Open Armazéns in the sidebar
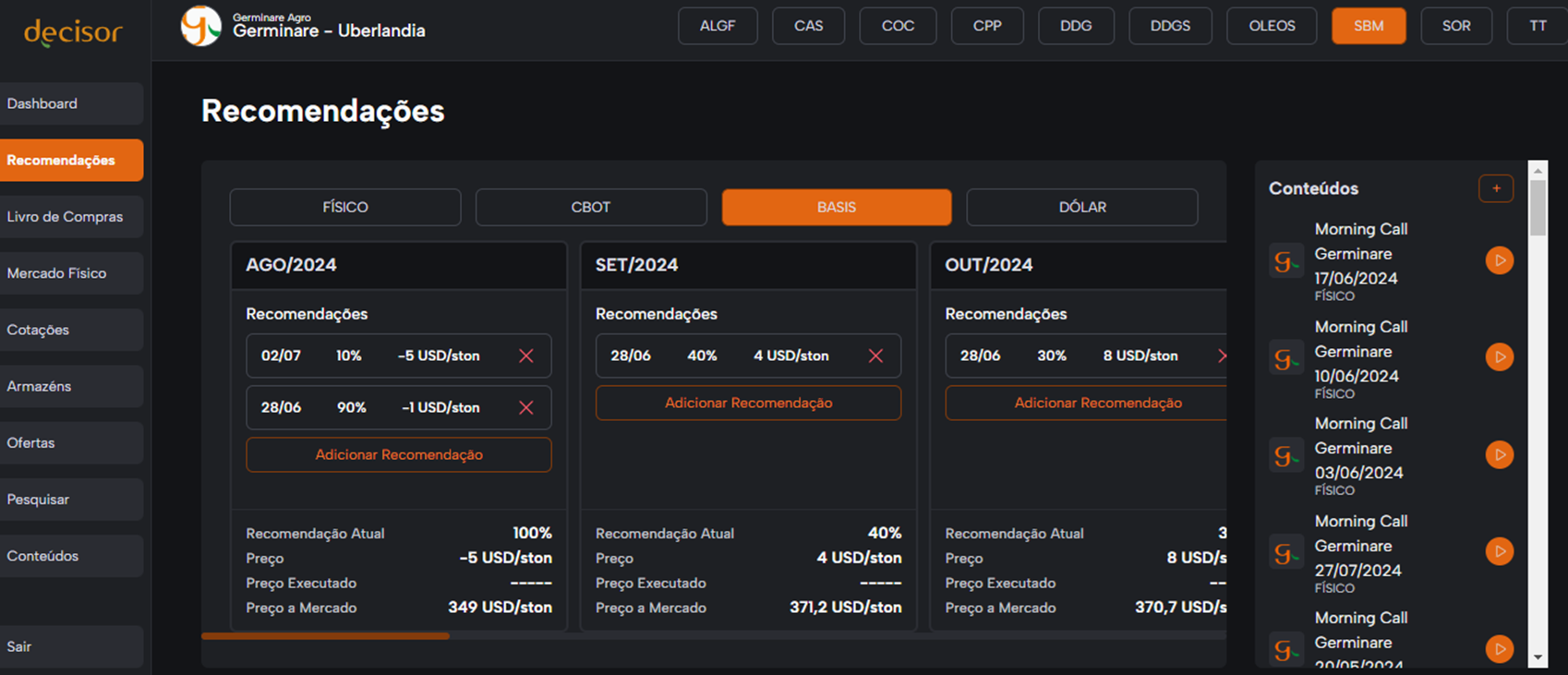 71,386
